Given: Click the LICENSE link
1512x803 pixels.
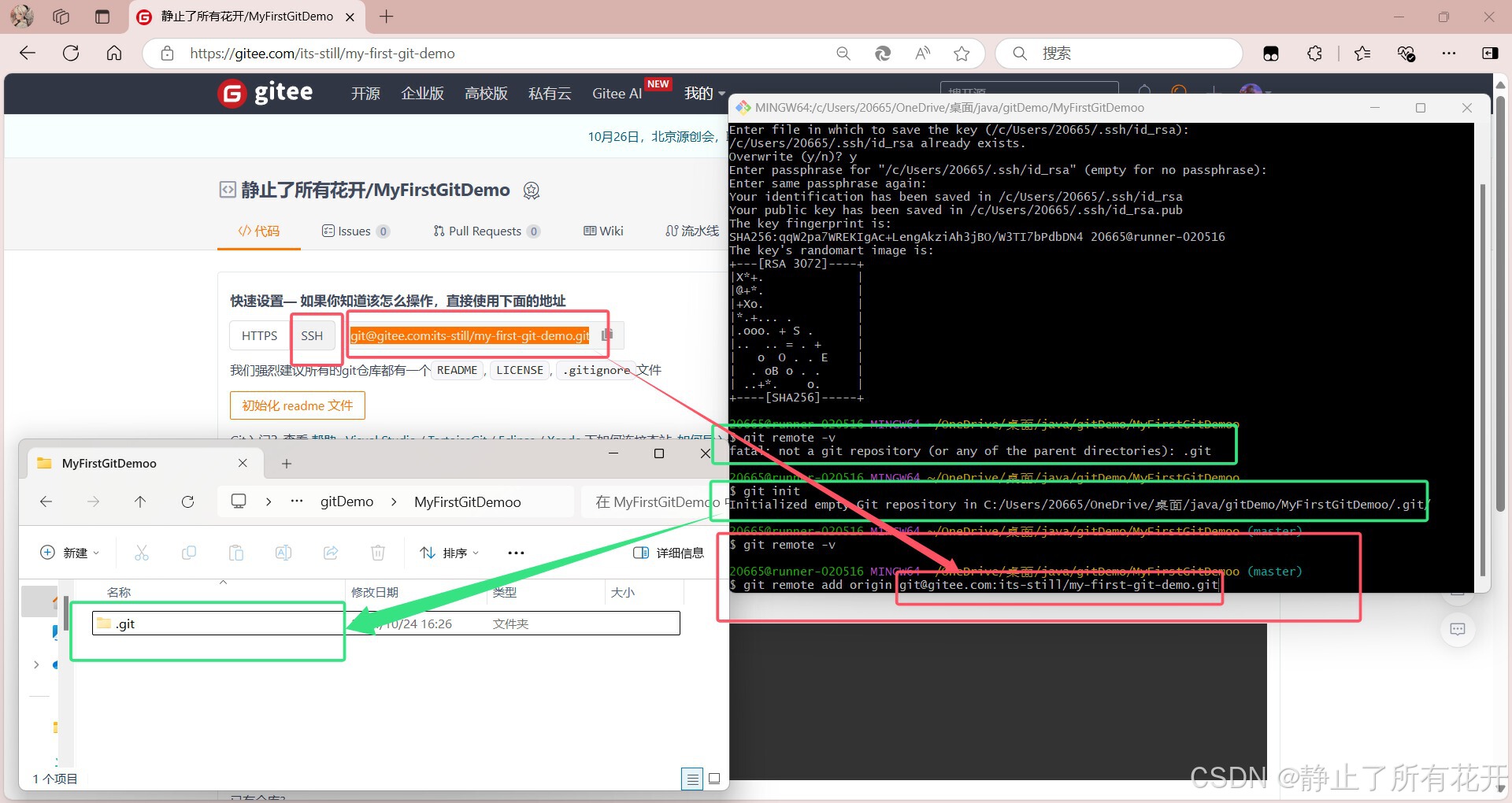Looking at the screenshot, I should [x=520, y=370].
